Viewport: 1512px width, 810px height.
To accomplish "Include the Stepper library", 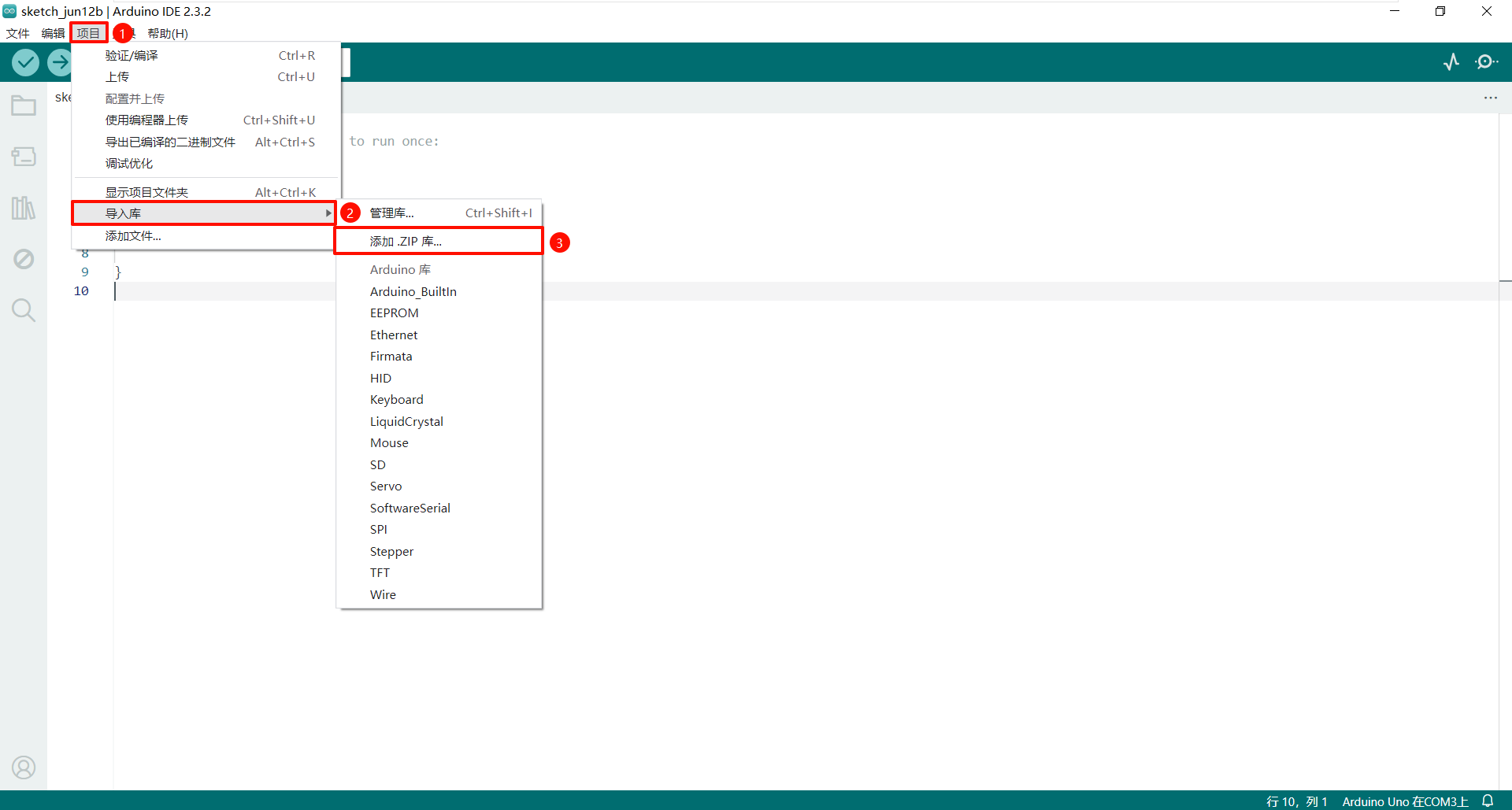I will (x=439, y=551).
